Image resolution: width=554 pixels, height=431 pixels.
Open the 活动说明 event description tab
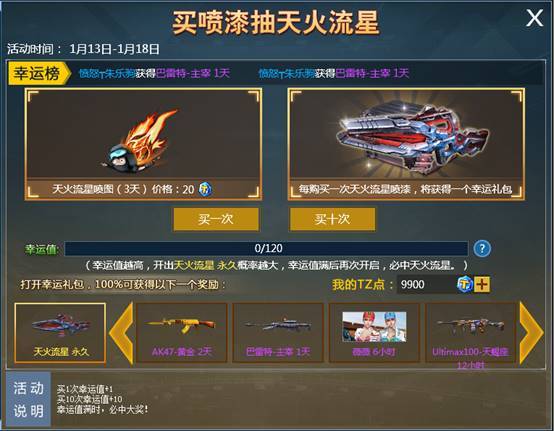click(28, 399)
